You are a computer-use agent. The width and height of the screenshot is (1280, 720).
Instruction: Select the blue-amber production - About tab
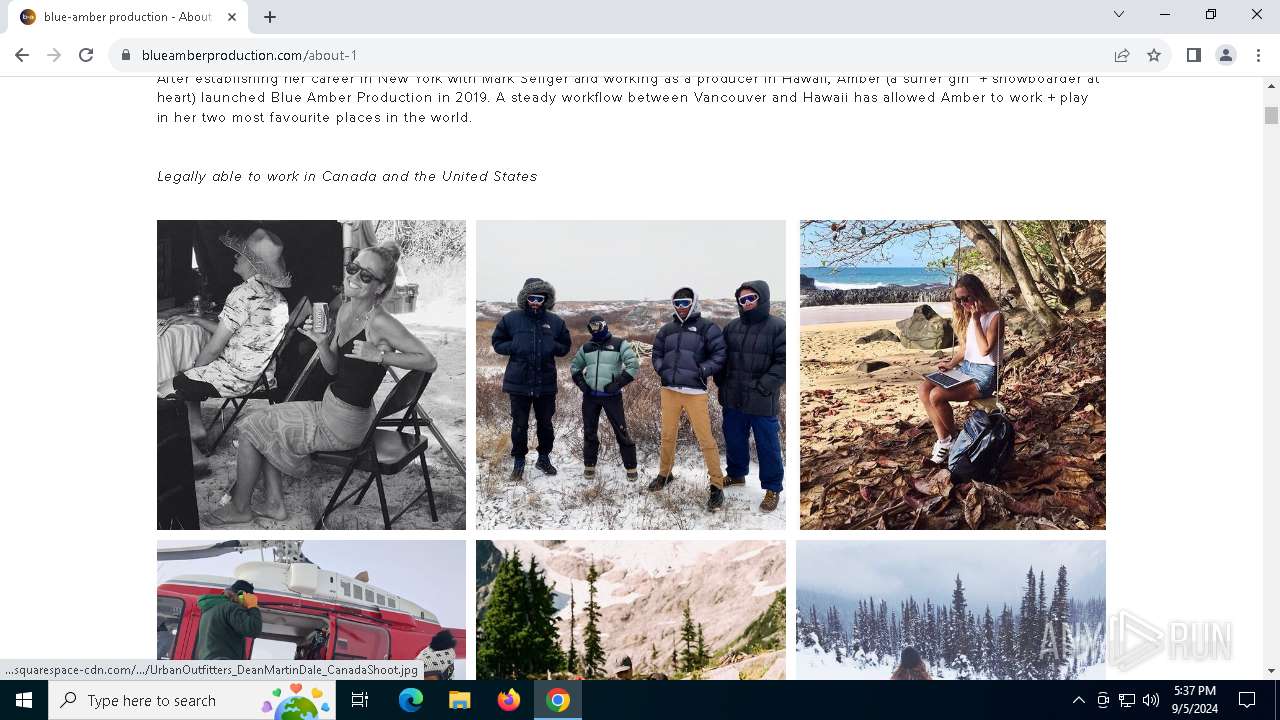click(128, 17)
